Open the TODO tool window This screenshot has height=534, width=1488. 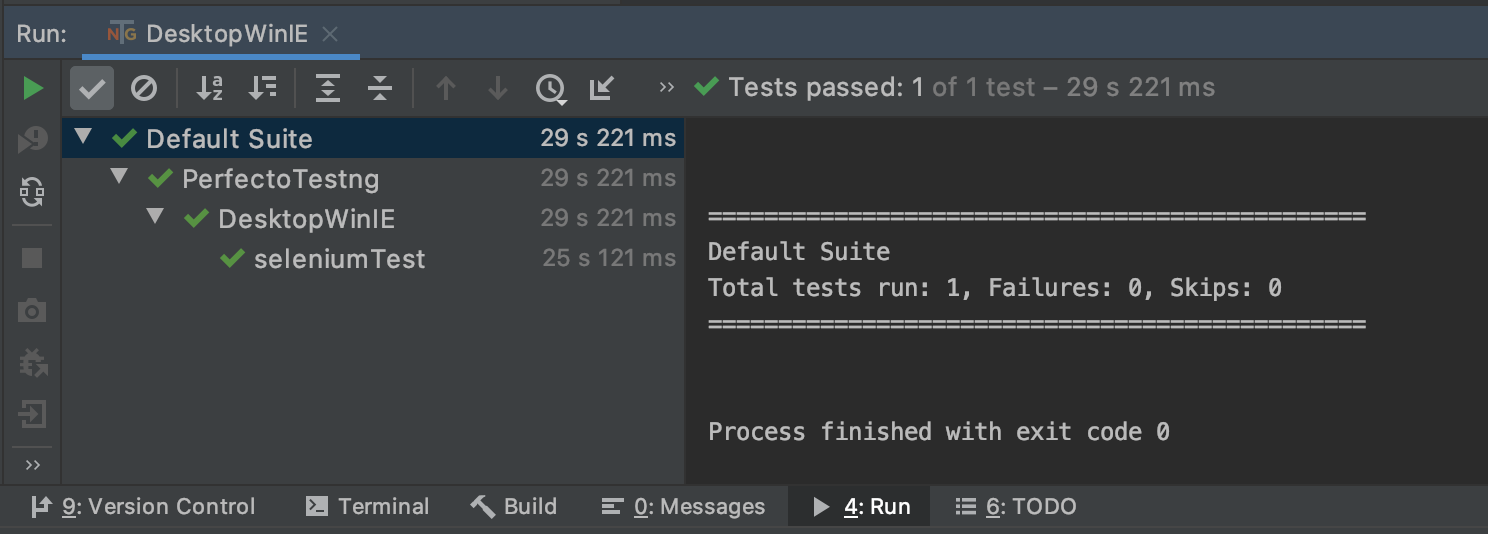[1016, 507]
